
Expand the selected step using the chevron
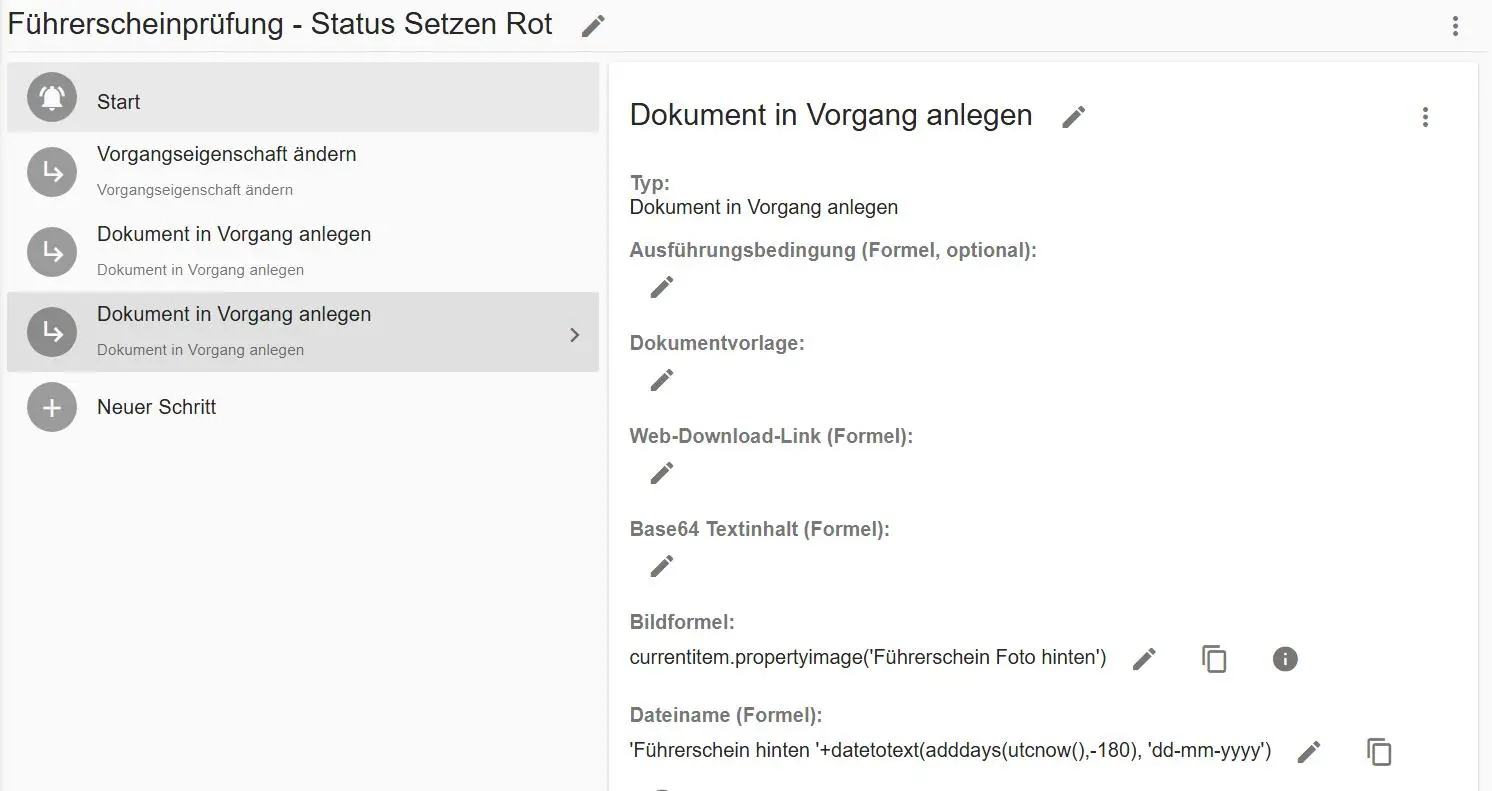574,333
